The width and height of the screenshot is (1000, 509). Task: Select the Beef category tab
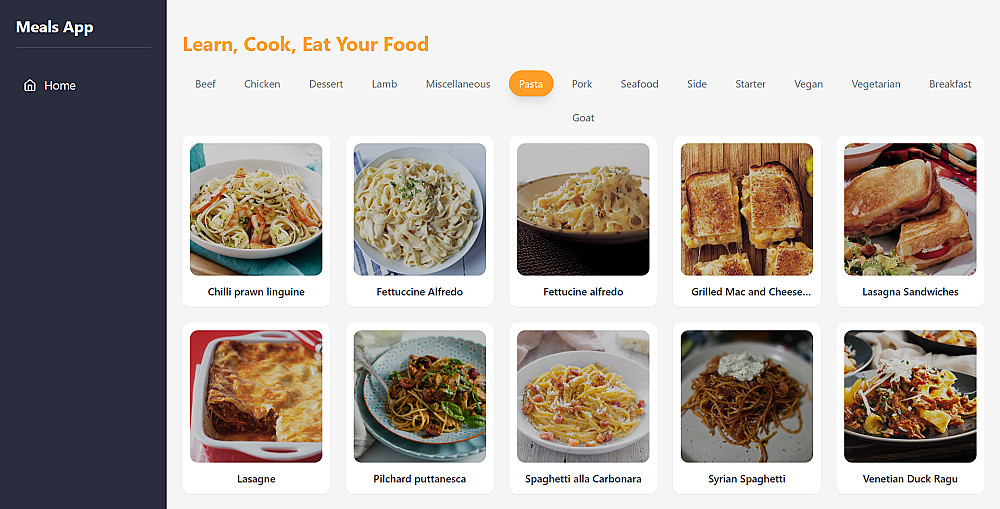[205, 84]
